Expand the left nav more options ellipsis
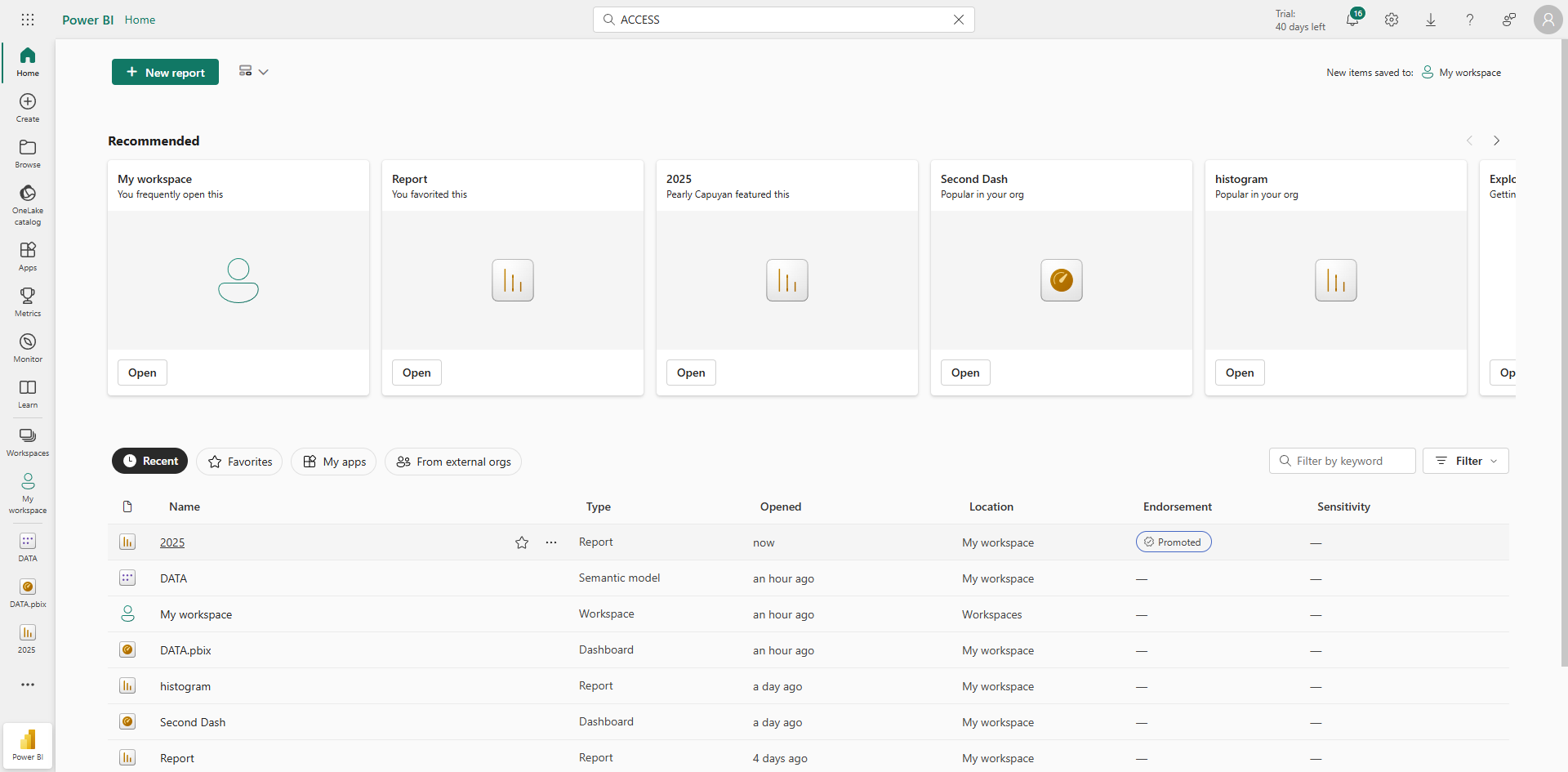Screen dimensions: 1568x772 28,685
